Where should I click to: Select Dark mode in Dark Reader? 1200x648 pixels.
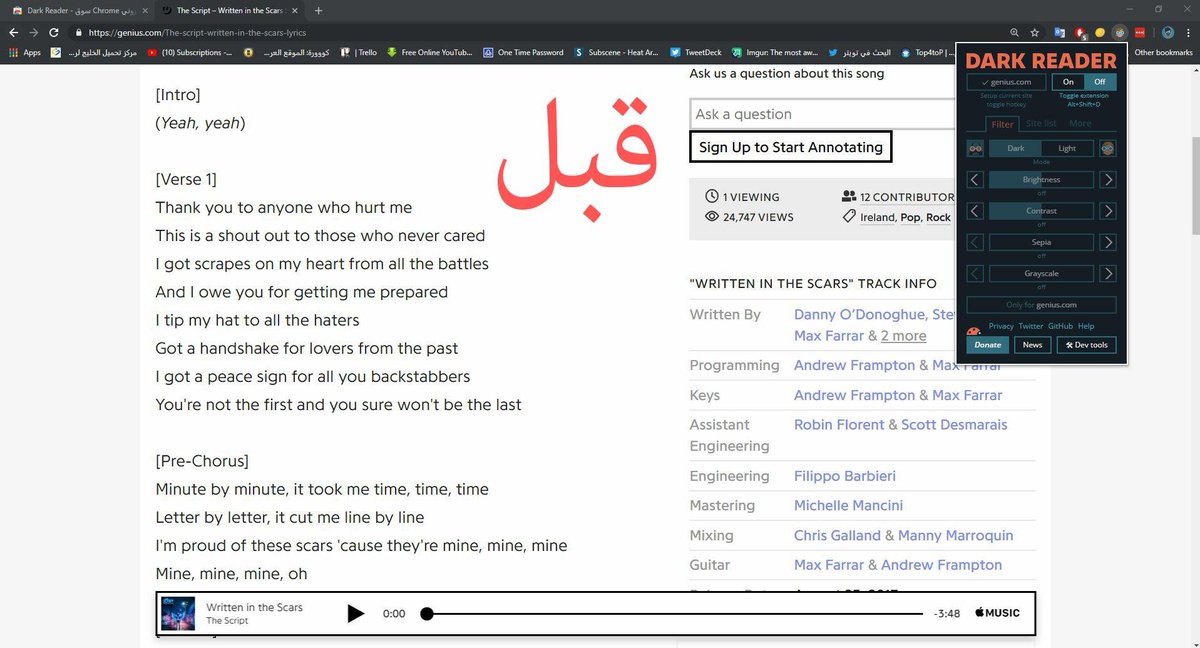point(1015,148)
